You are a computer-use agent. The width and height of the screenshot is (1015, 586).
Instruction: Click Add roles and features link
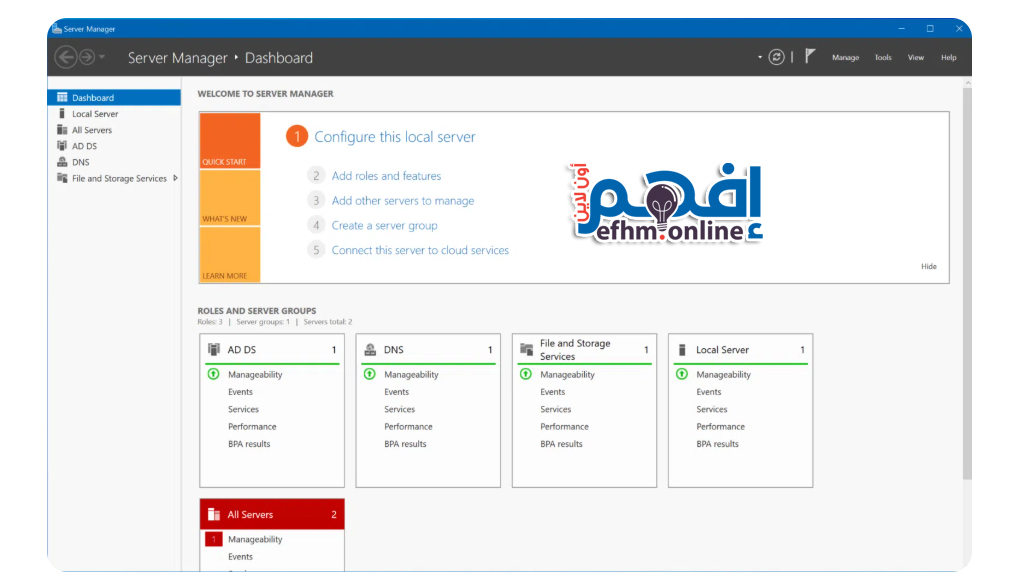pyautogui.click(x=386, y=176)
